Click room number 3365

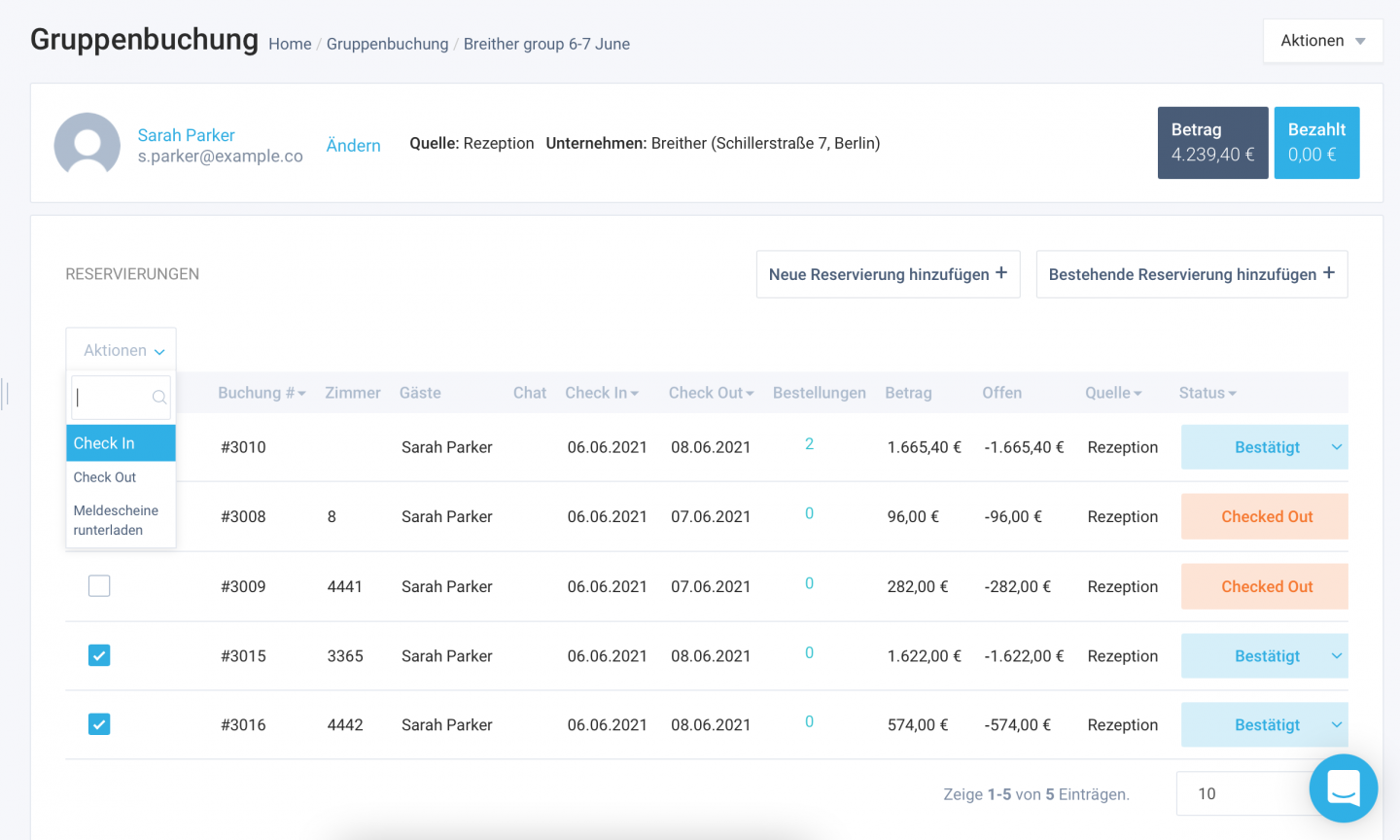click(345, 656)
